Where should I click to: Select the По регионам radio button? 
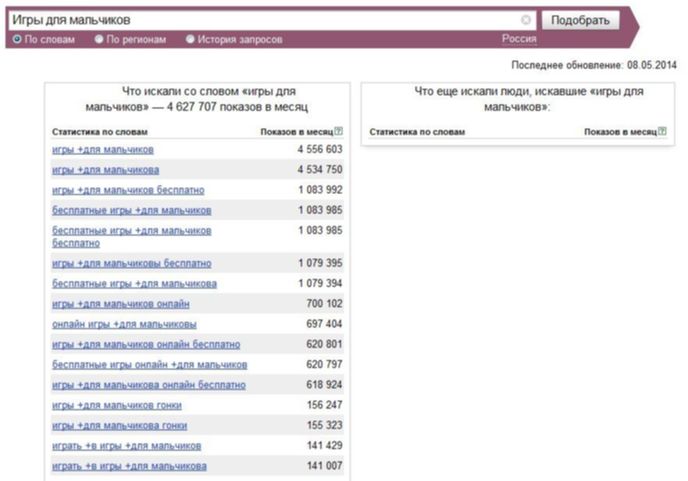[99, 39]
